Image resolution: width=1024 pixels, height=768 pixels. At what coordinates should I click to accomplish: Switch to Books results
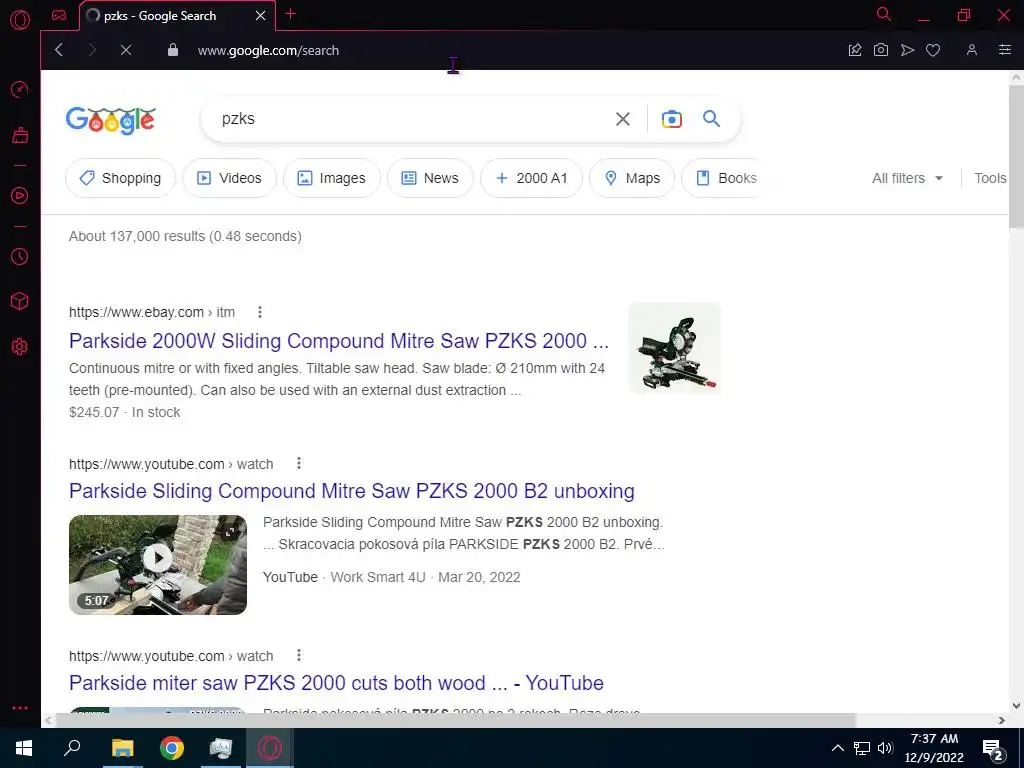click(726, 178)
